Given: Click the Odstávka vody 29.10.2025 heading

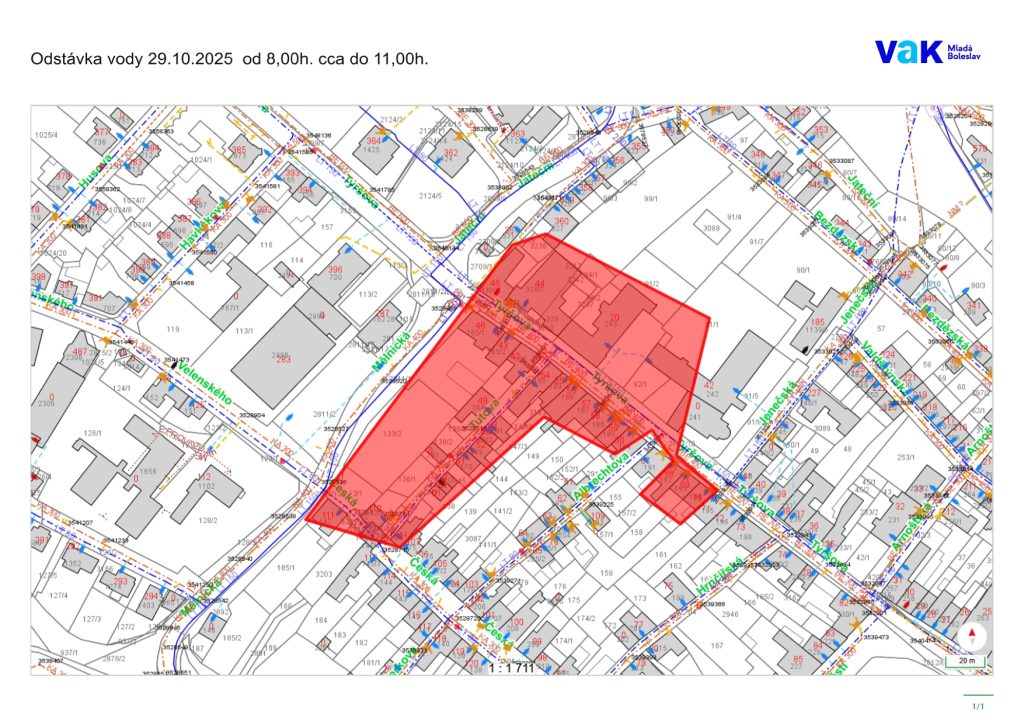Looking at the screenshot, I should click(x=230, y=59).
